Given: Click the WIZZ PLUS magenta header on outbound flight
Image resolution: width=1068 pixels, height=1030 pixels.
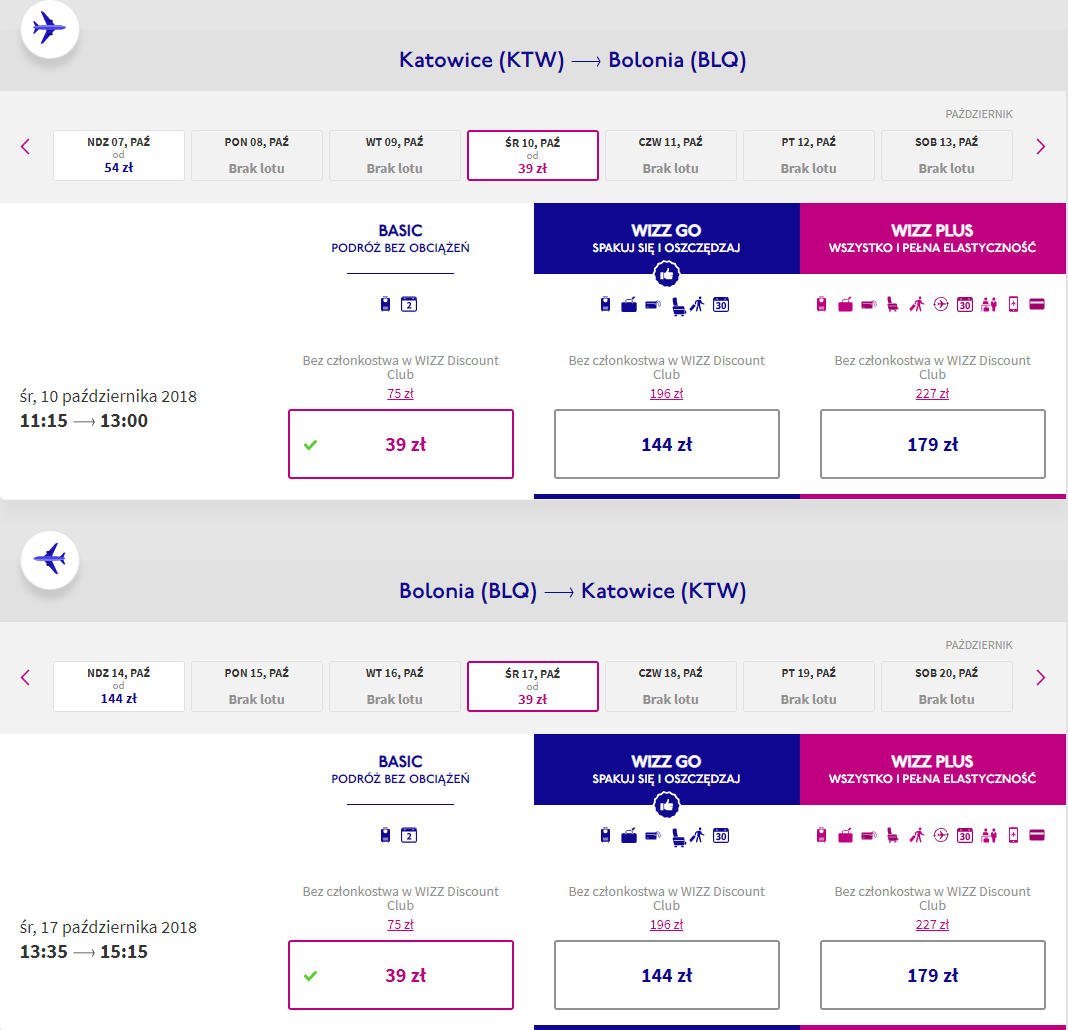Looking at the screenshot, I should tap(932, 238).
